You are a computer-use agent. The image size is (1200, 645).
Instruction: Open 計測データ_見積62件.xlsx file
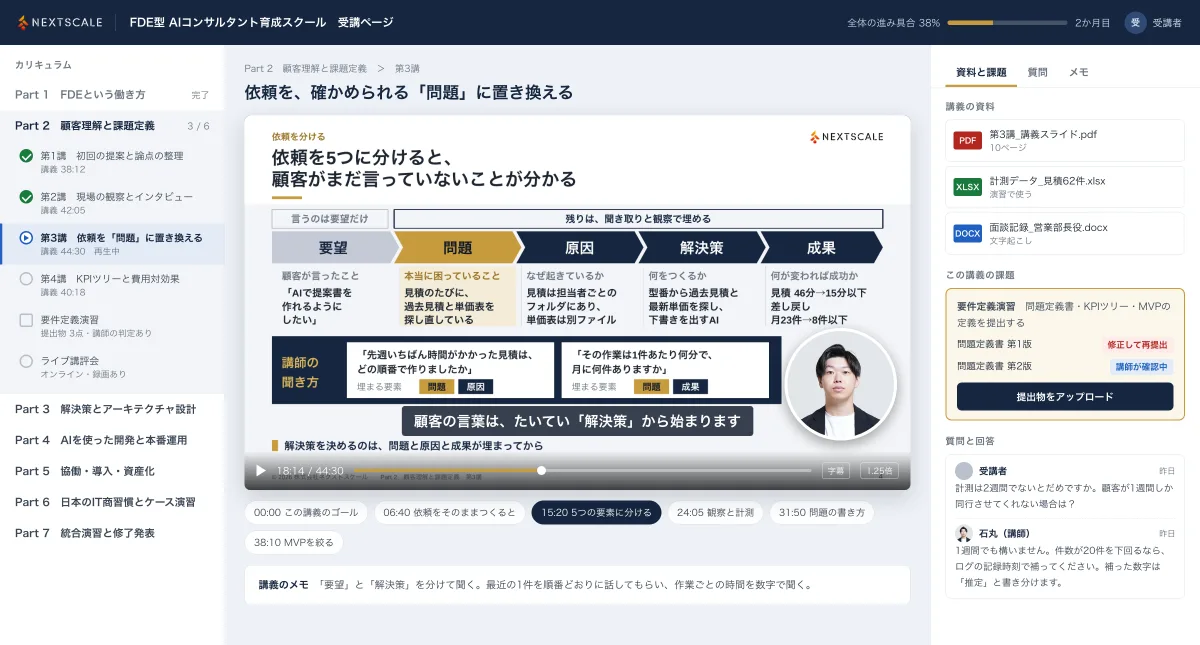click(1065, 187)
